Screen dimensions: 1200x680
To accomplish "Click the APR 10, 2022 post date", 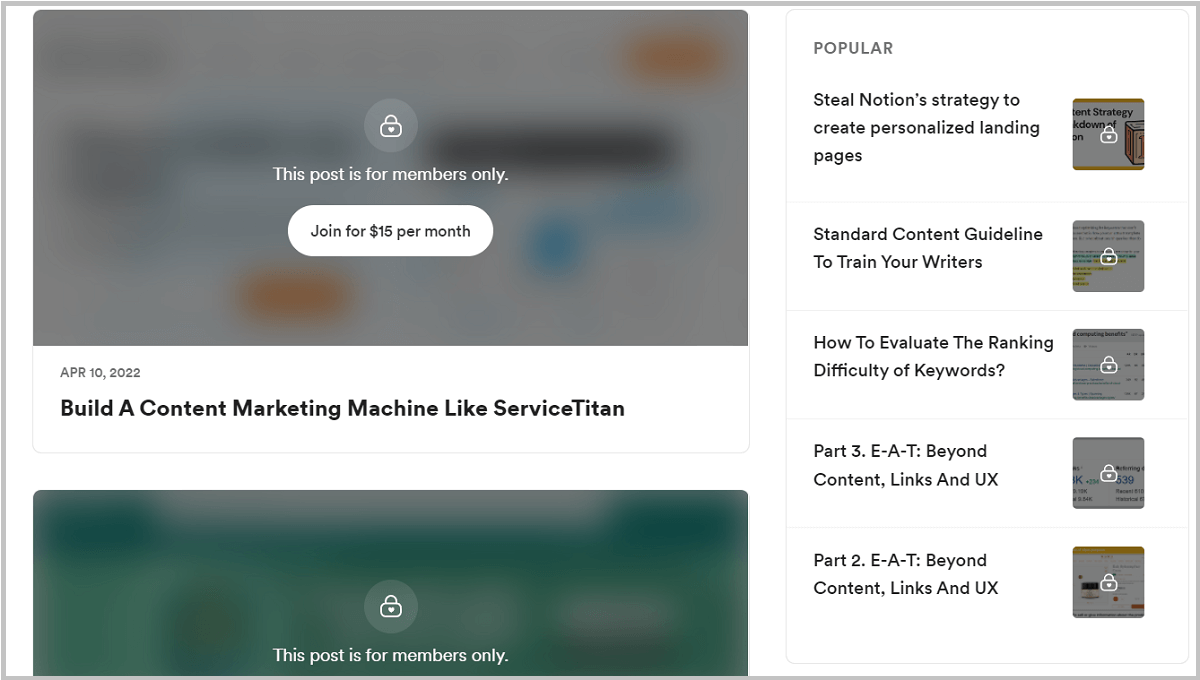I will point(100,373).
